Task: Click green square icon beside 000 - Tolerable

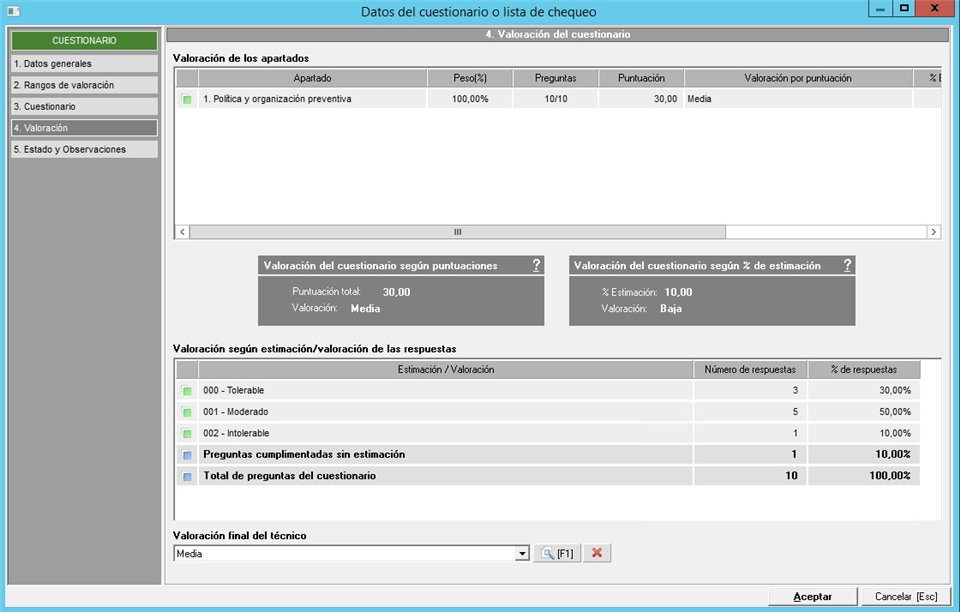Action: 187,390
